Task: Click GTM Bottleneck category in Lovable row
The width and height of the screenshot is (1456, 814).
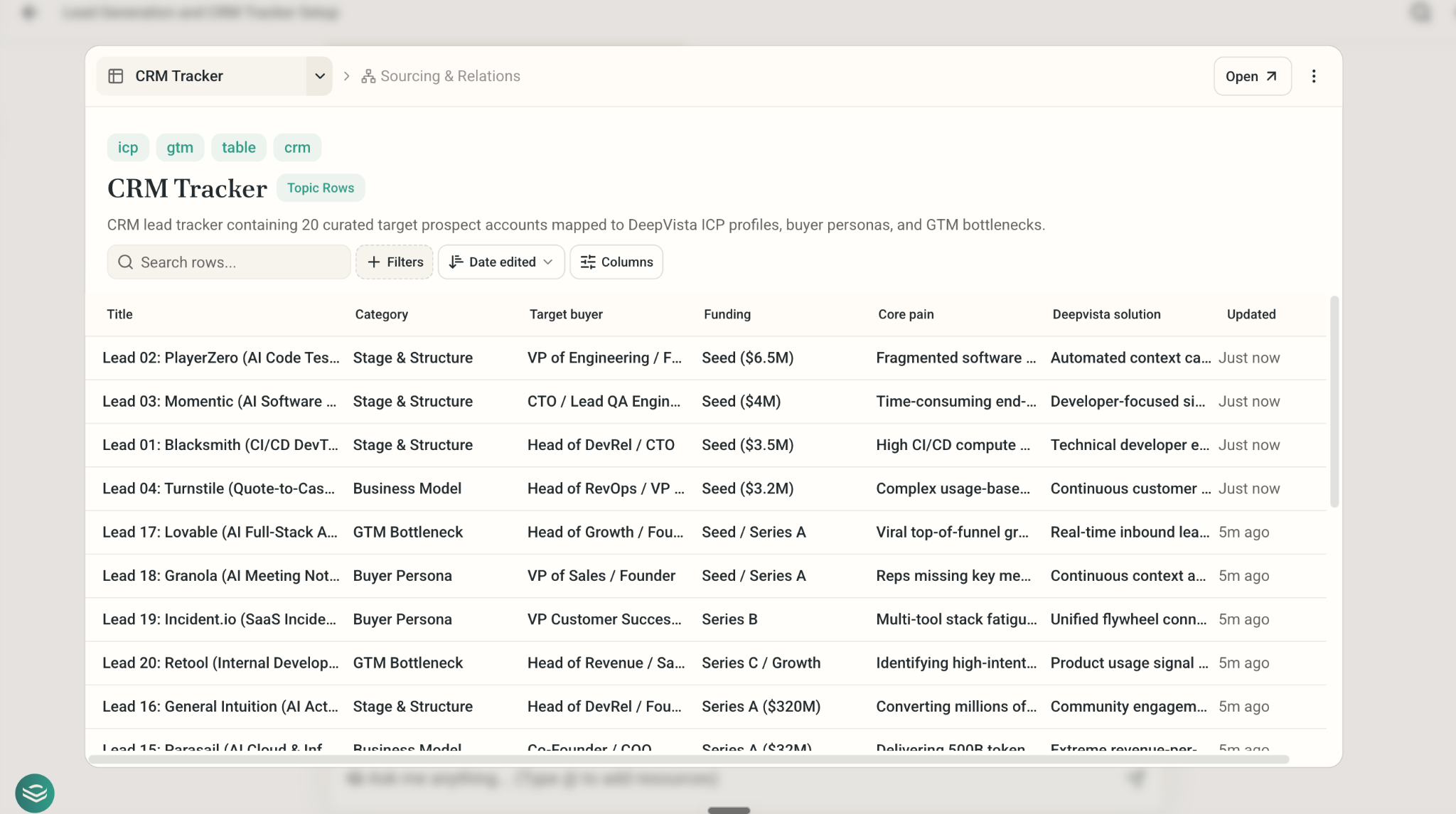Action: coord(407,532)
